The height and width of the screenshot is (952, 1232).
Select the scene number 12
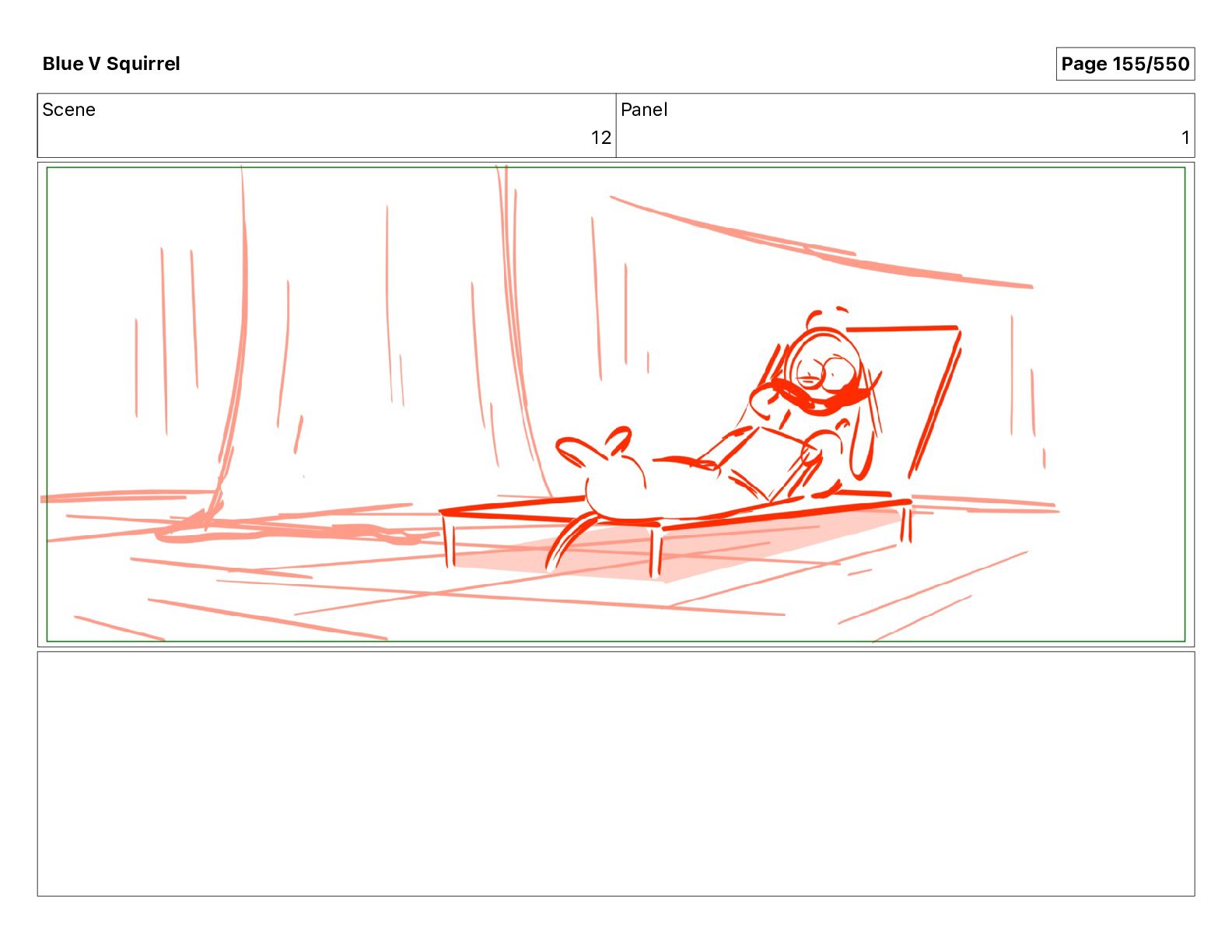click(x=600, y=138)
